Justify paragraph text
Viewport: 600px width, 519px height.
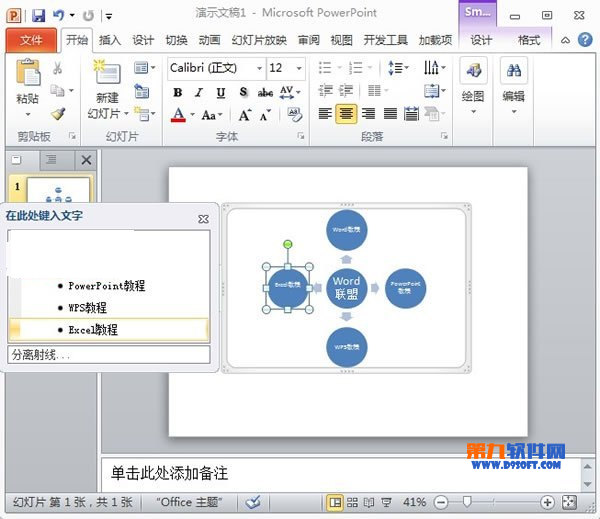(390, 113)
